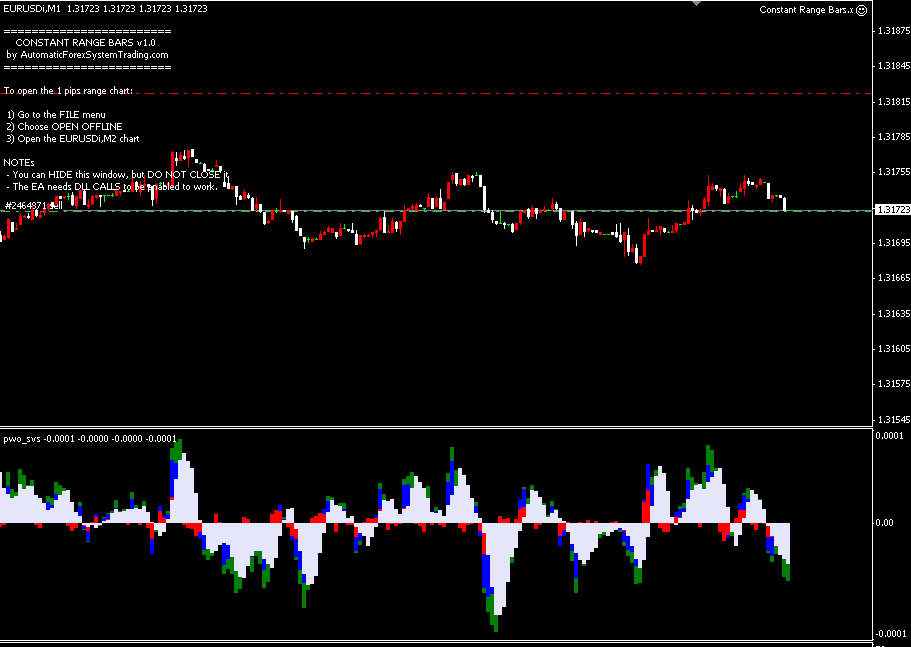This screenshot has height=647, width=911.
Task: Click the Expert Advisor smiley face icon
Action: tap(862, 10)
